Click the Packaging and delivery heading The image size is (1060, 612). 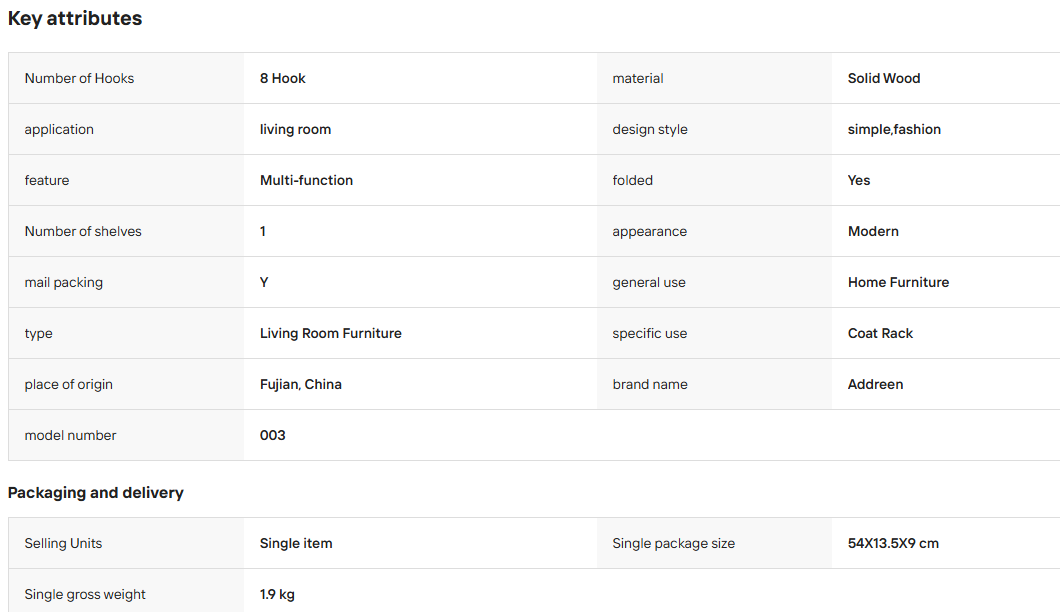tap(95, 493)
